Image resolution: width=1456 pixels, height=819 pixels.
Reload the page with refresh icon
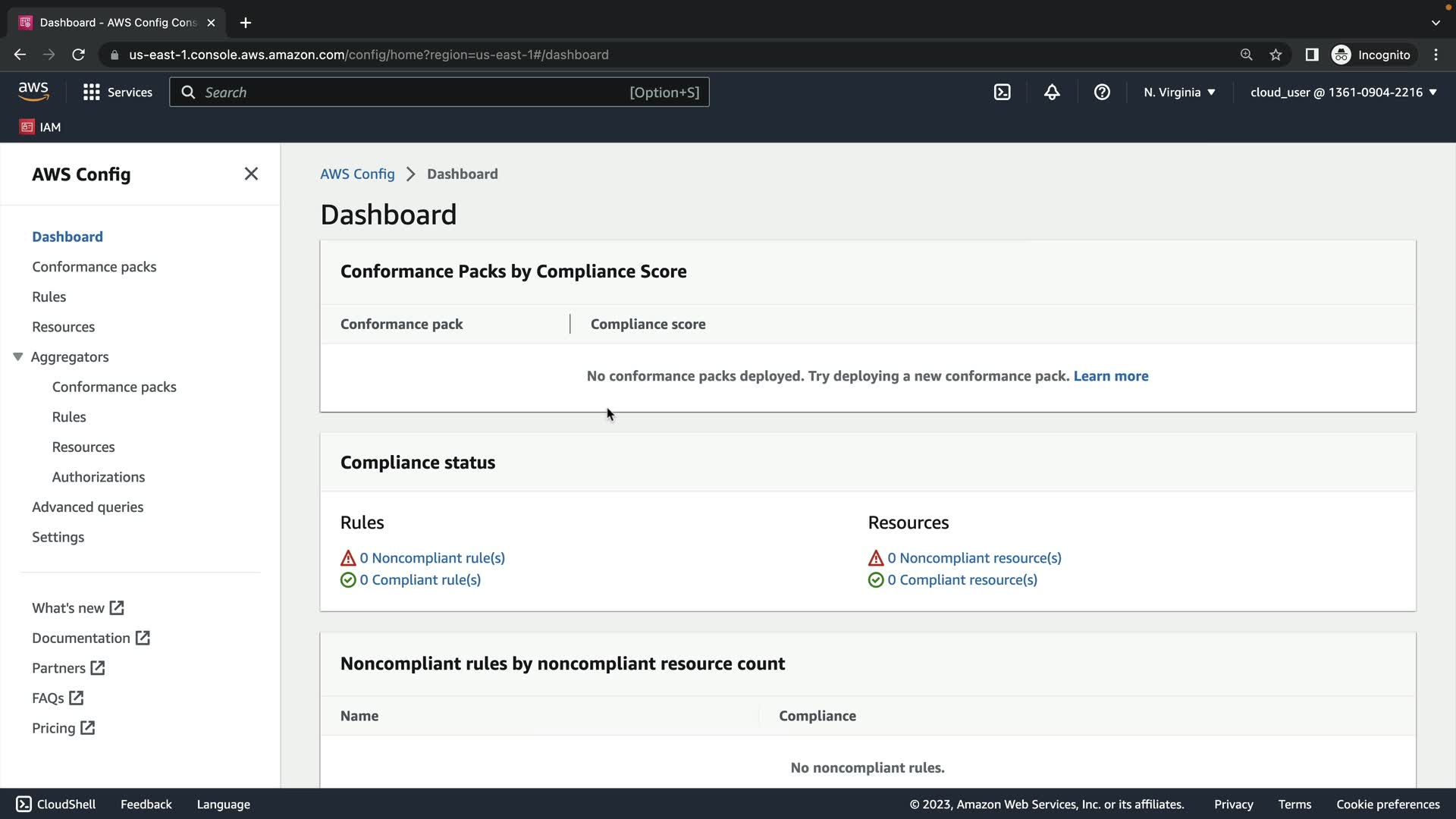pyautogui.click(x=78, y=55)
